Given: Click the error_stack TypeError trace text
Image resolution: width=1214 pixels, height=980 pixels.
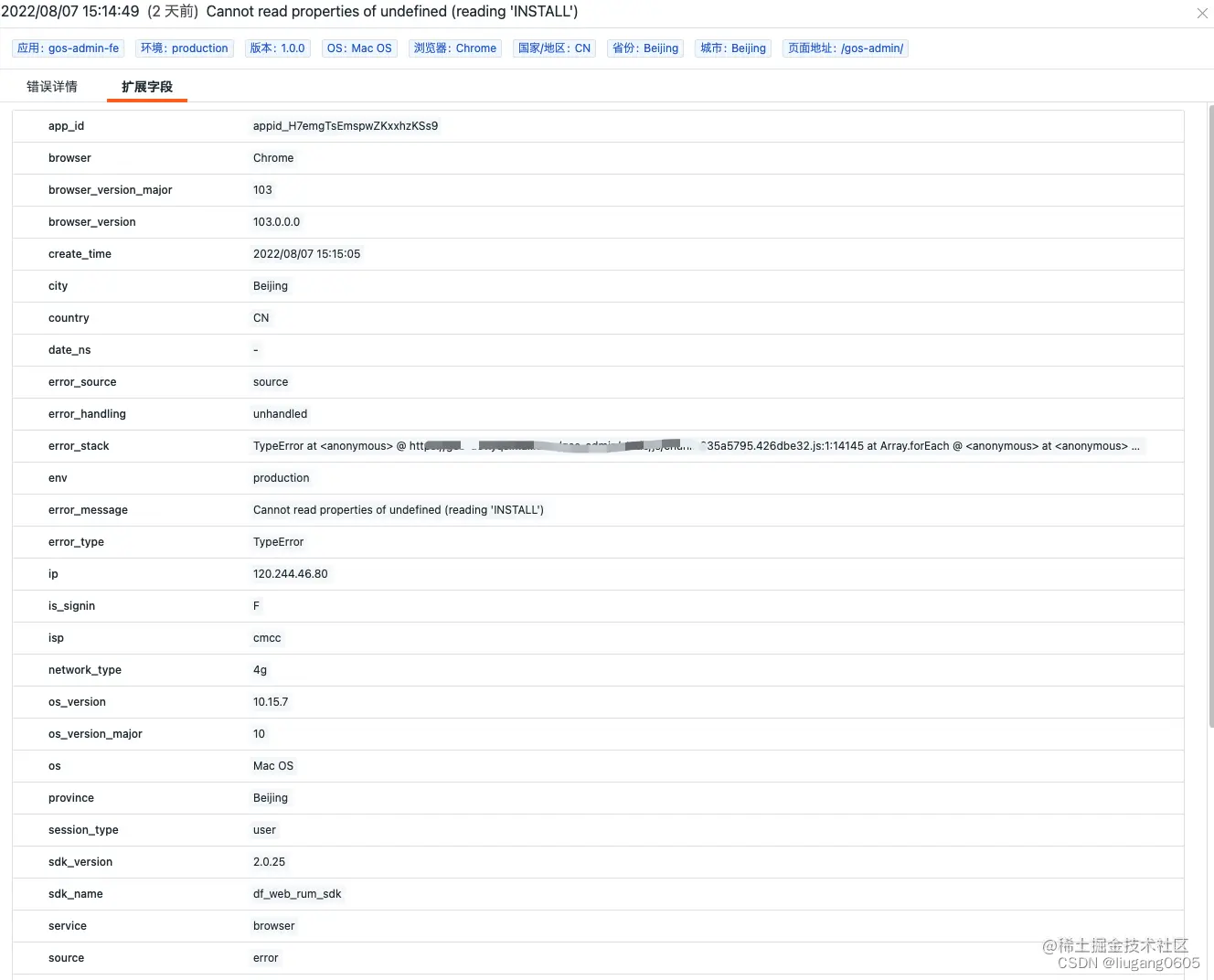Looking at the screenshot, I should pyautogui.click(x=697, y=446).
